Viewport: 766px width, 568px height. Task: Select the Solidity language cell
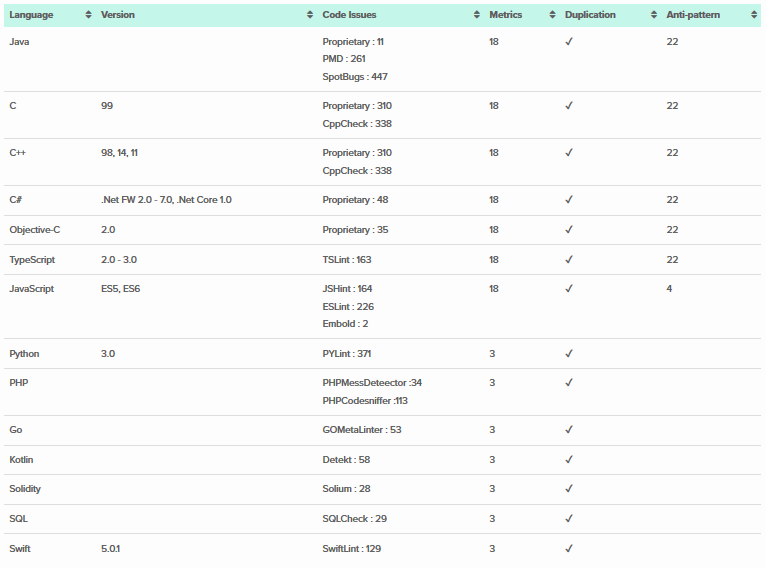(x=25, y=489)
